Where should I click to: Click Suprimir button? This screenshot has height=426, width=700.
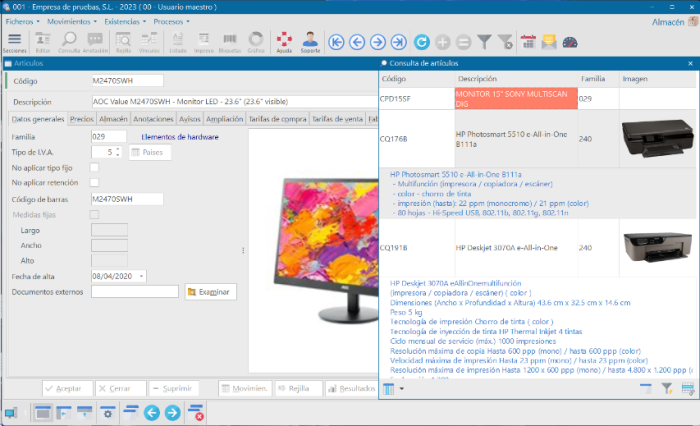click(173, 388)
